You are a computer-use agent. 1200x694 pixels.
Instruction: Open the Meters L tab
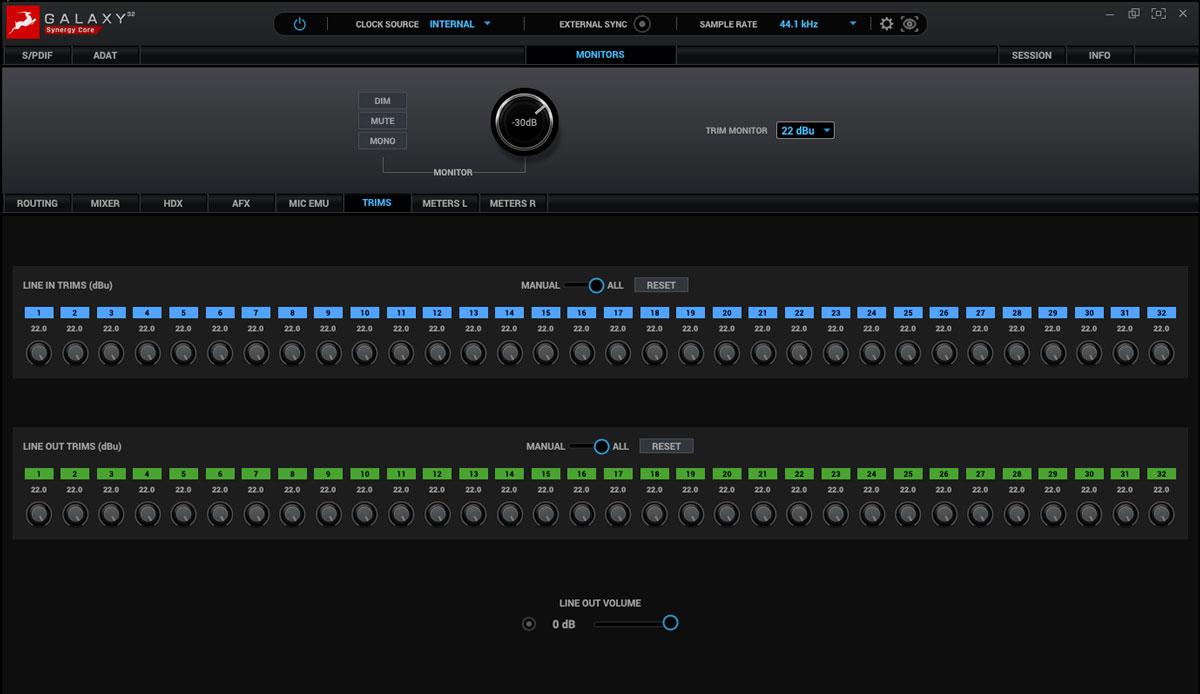pyautogui.click(x=444, y=203)
